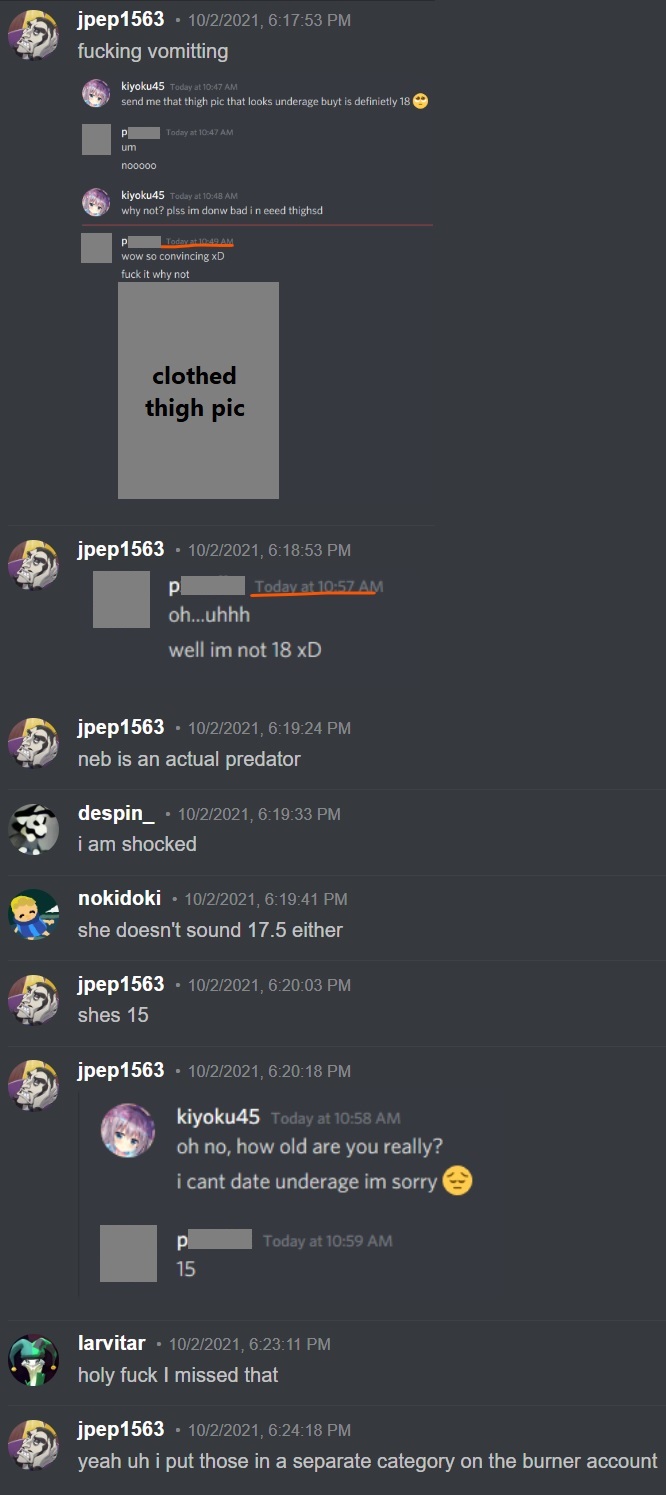Click the pensive emoji after 'im sorry'
This screenshot has height=1495, width=666.
click(x=457, y=1181)
